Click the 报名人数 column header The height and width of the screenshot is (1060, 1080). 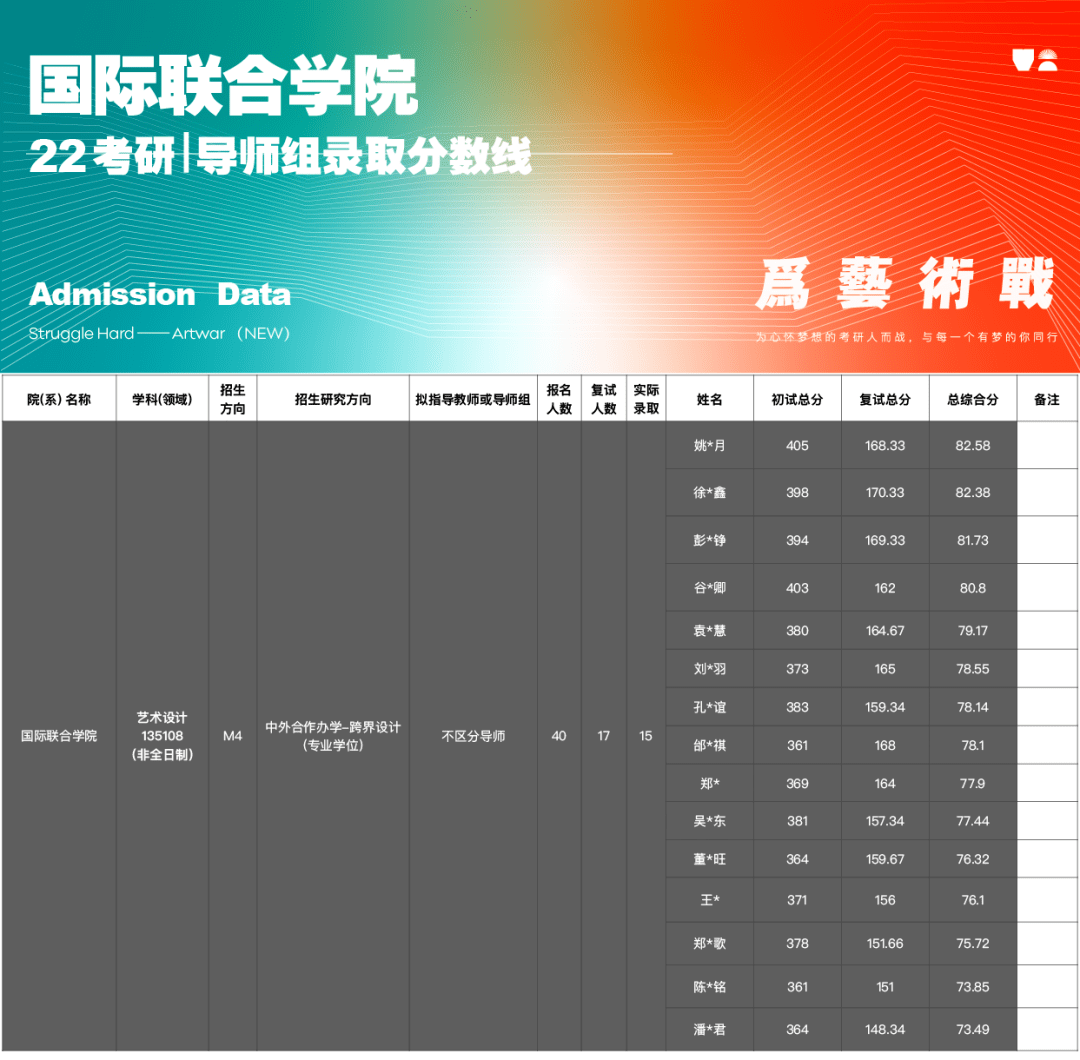tap(559, 399)
